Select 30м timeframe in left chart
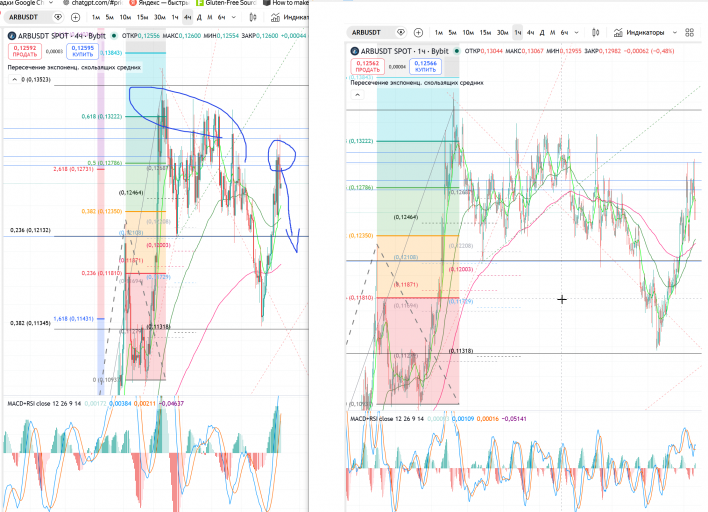The height and width of the screenshot is (512, 708). [159, 17]
